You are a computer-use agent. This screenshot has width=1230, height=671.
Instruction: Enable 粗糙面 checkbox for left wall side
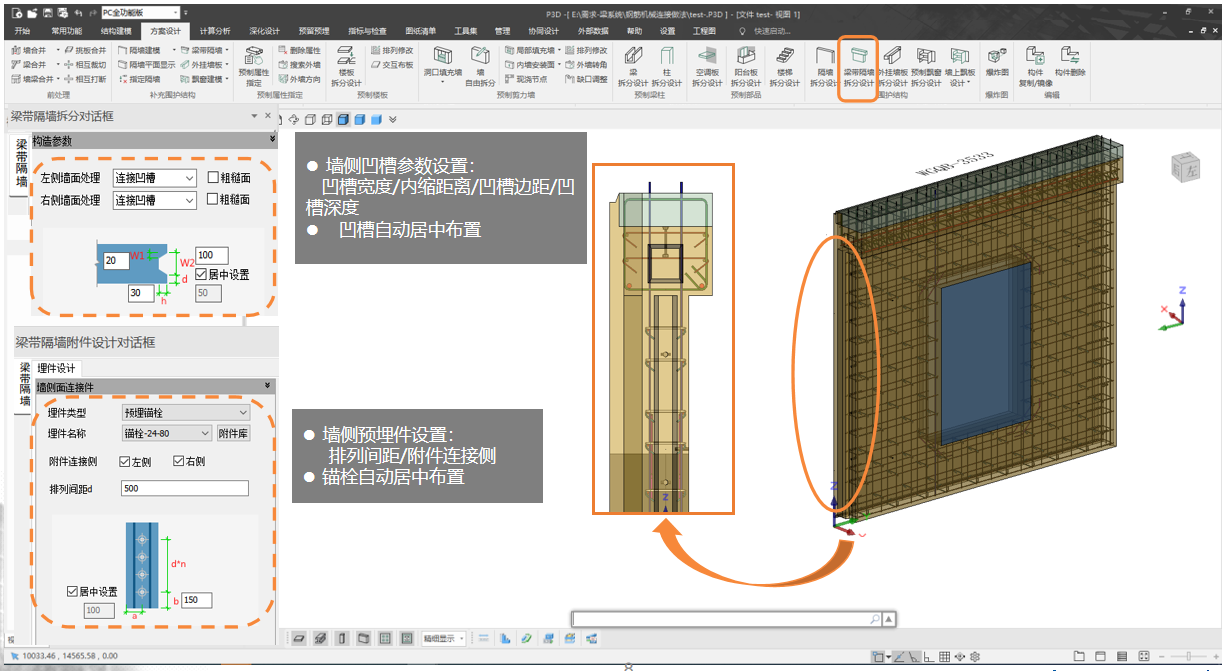pos(213,178)
